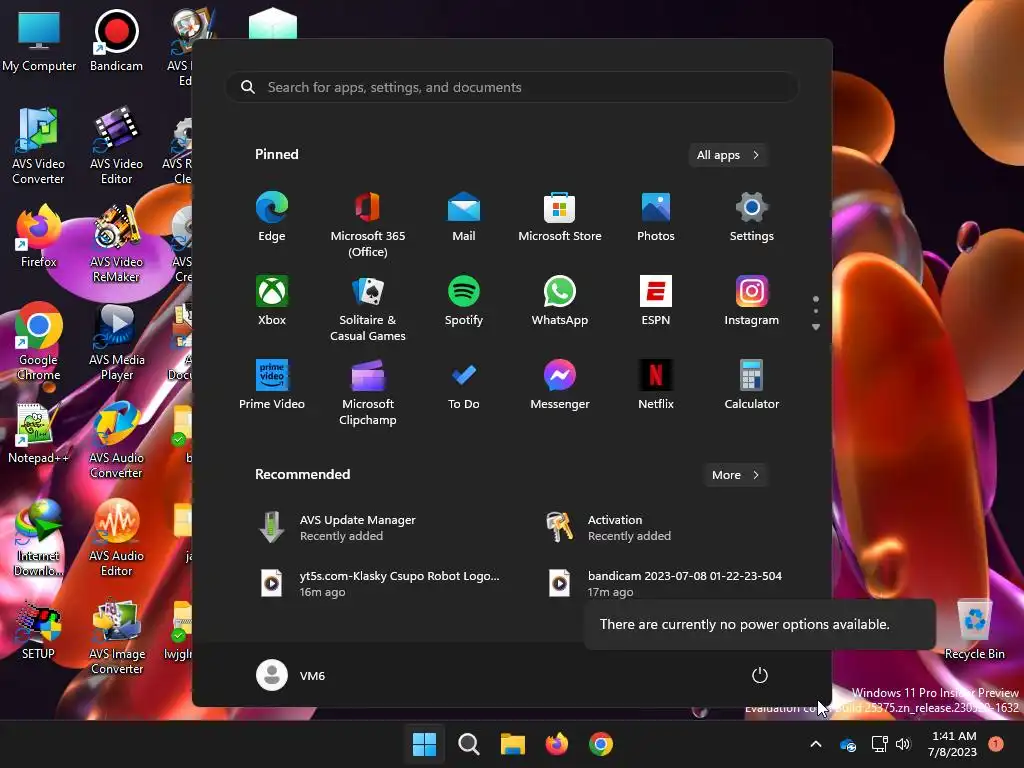
Task: Select AVS Video Converter desktop icon
Action: click(39, 146)
